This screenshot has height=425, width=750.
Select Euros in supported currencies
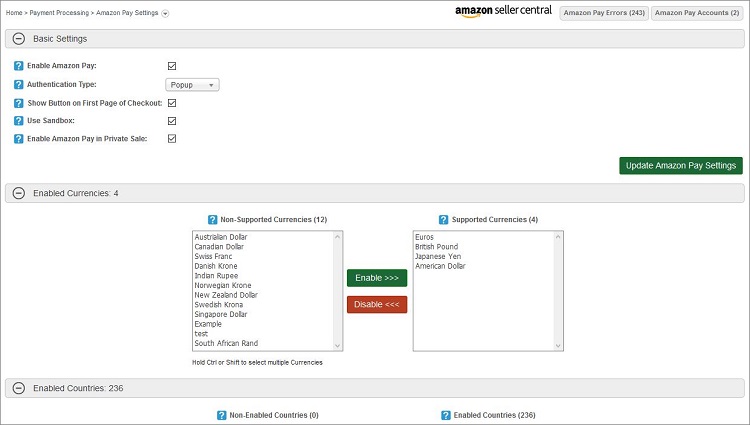click(x=424, y=237)
